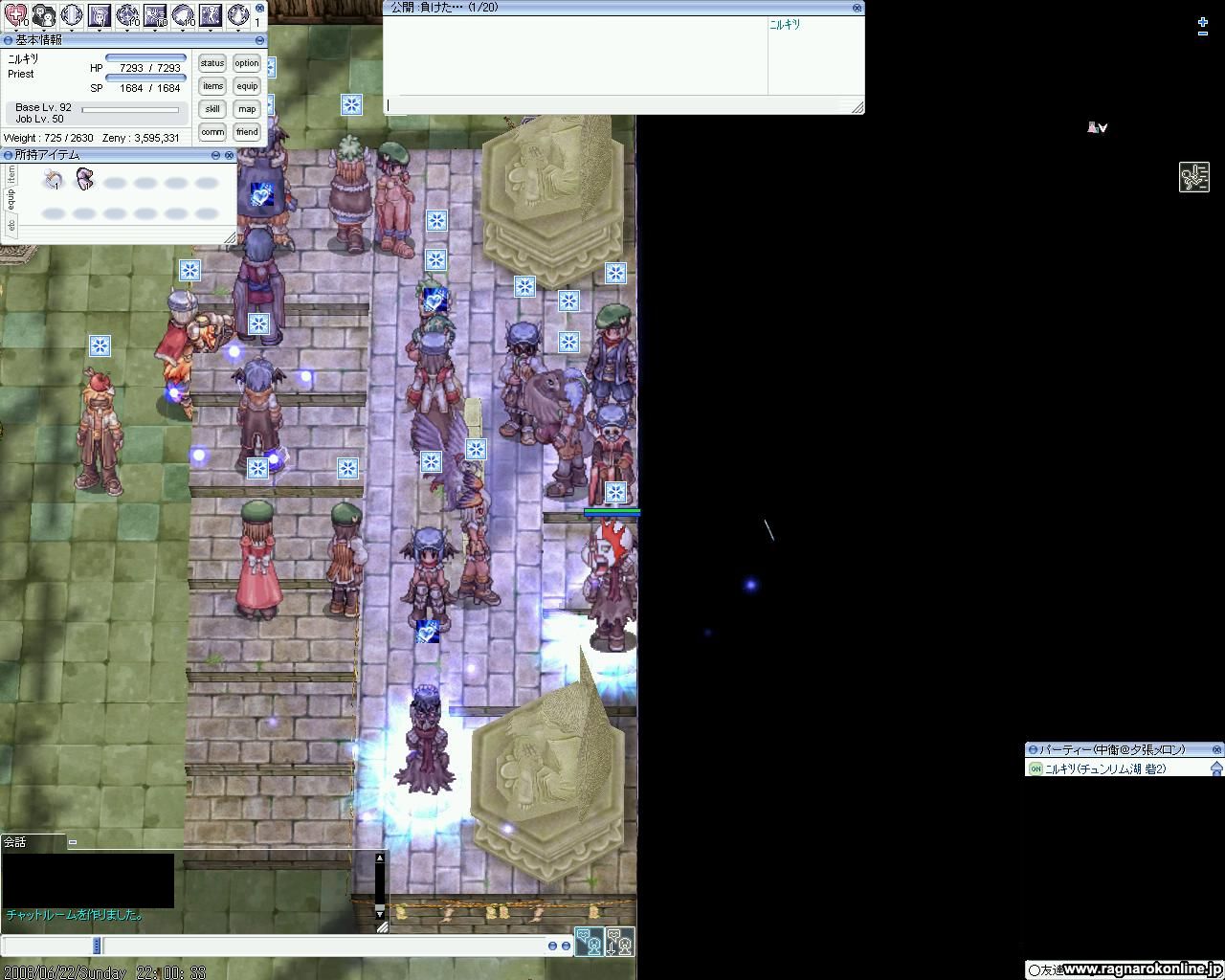Switch to the equip tab in inventory
The image size is (1225, 980).
(11, 198)
